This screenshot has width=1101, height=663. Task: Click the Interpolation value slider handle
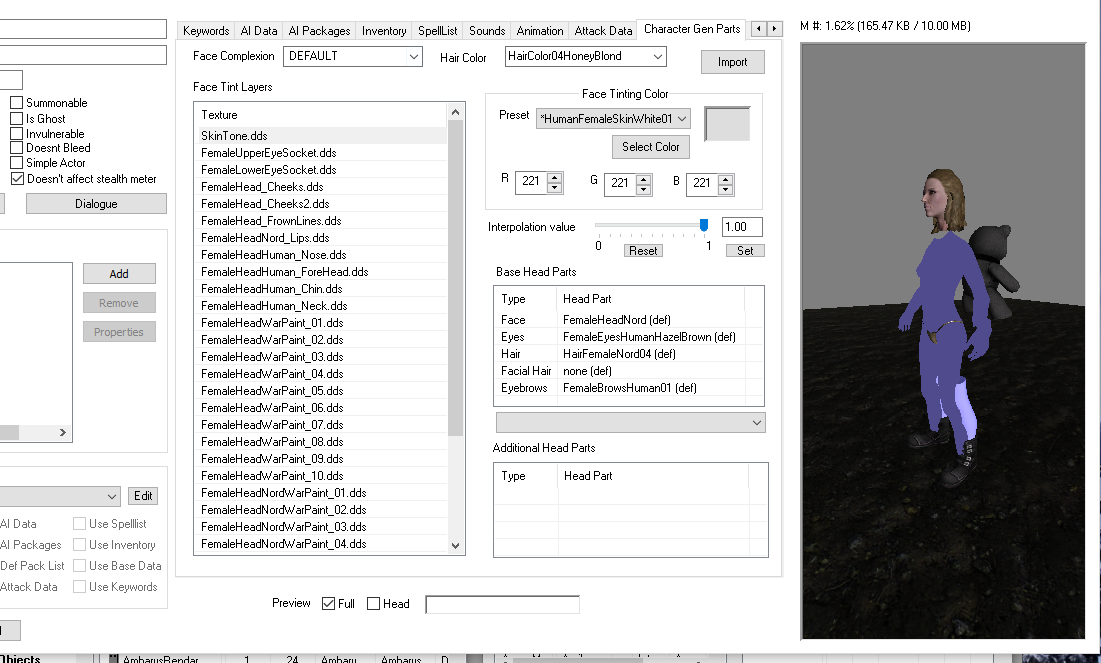(704, 225)
